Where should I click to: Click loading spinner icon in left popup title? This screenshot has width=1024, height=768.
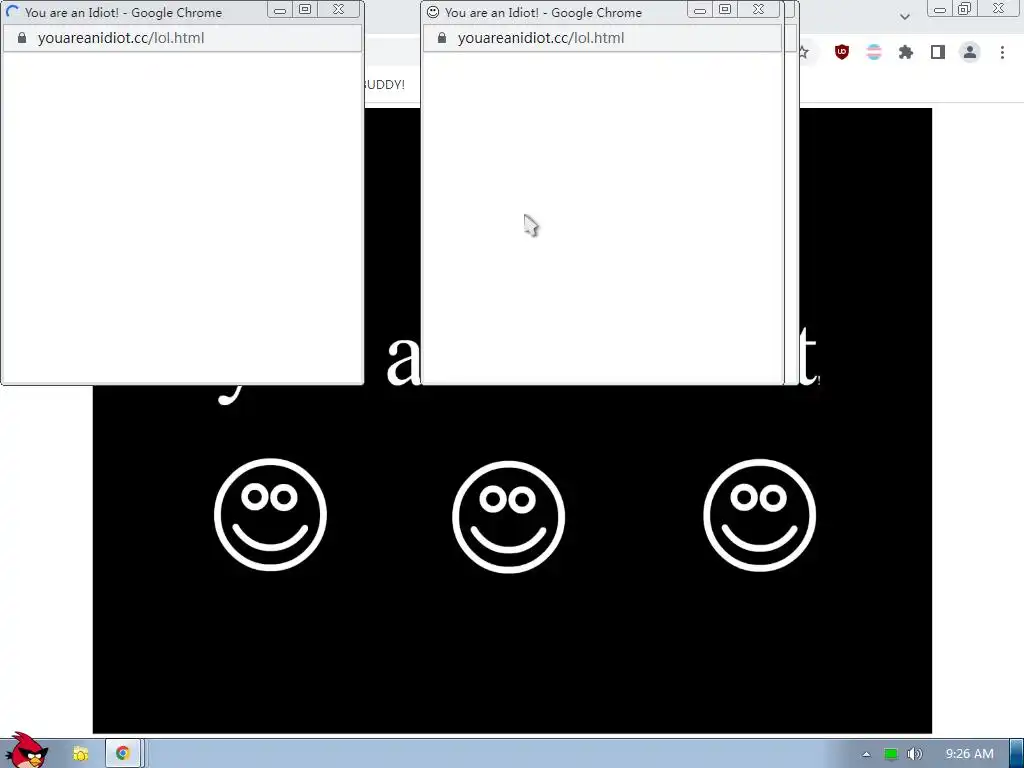point(12,12)
